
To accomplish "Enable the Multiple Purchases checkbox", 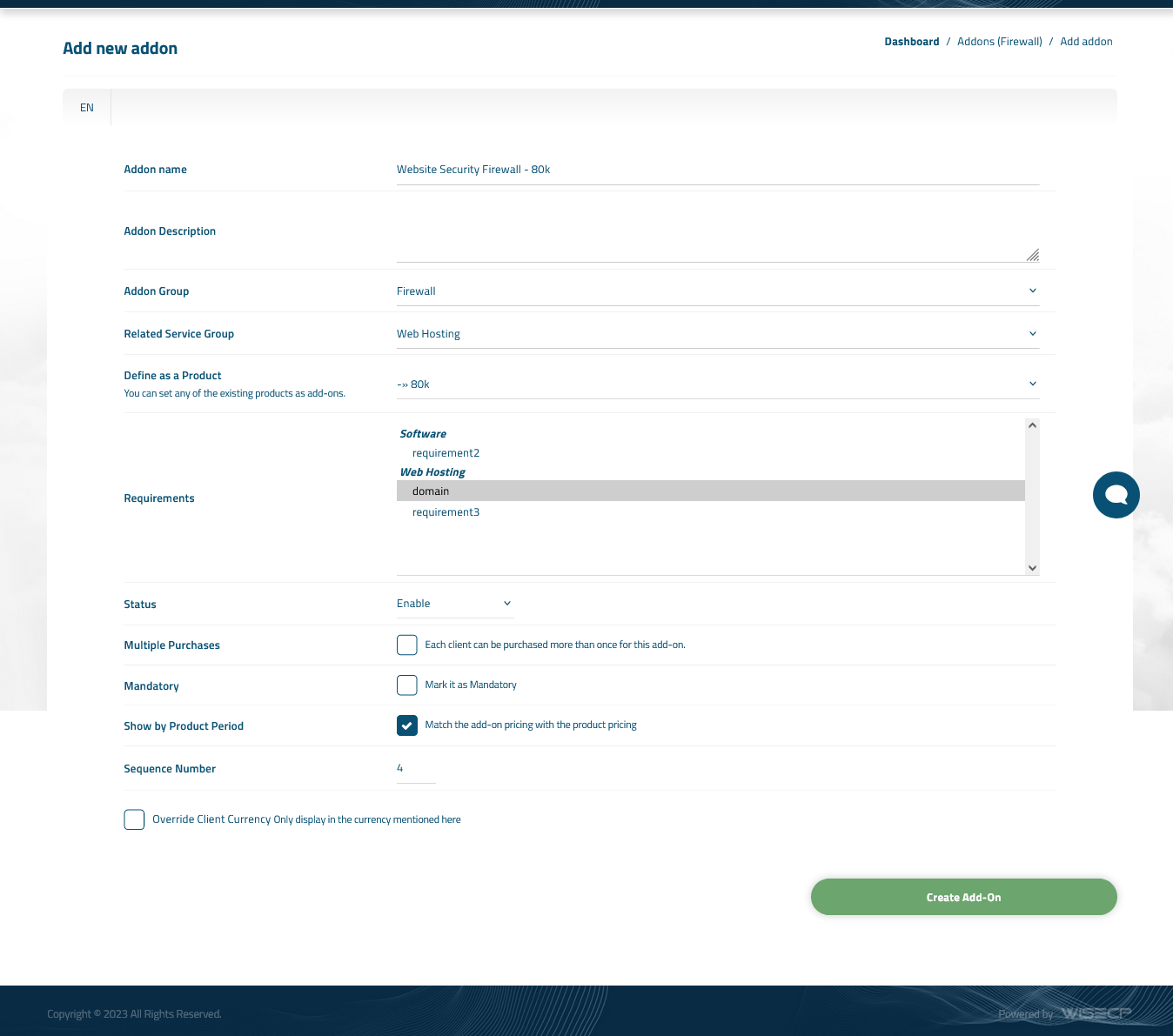I will tap(406, 645).
